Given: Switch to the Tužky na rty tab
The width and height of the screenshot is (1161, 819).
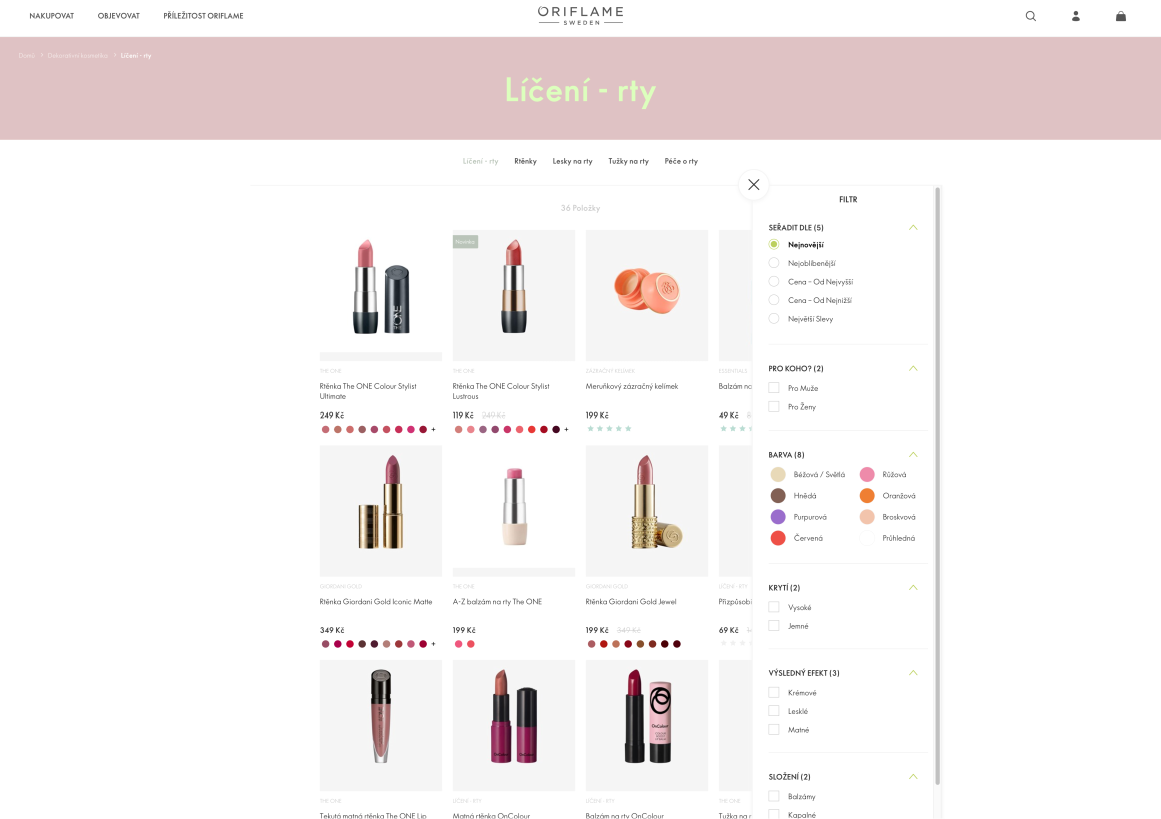Looking at the screenshot, I should (x=629, y=161).
